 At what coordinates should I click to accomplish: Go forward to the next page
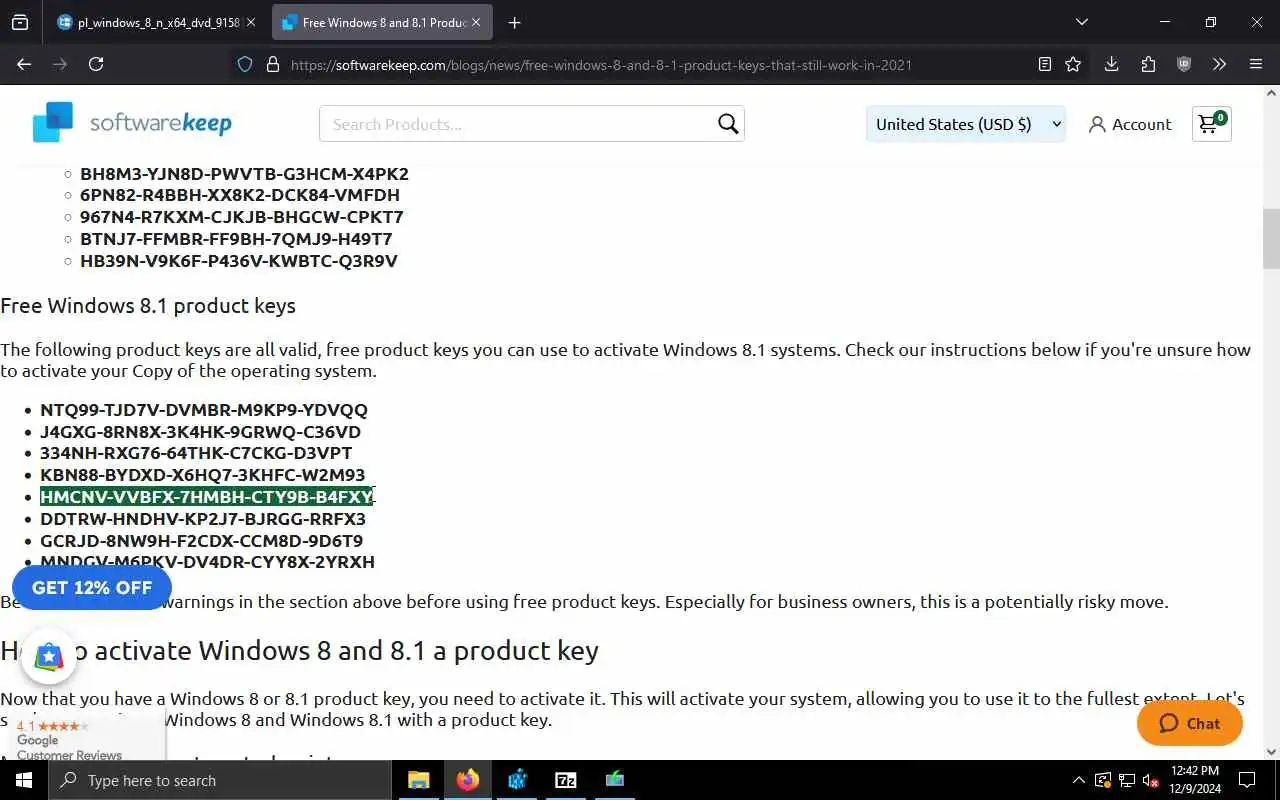tap(60, 64)
